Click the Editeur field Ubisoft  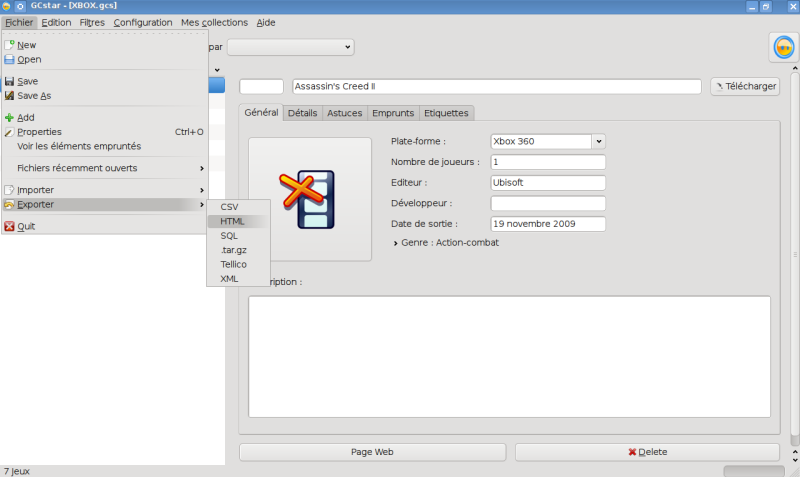coord(548,183)
